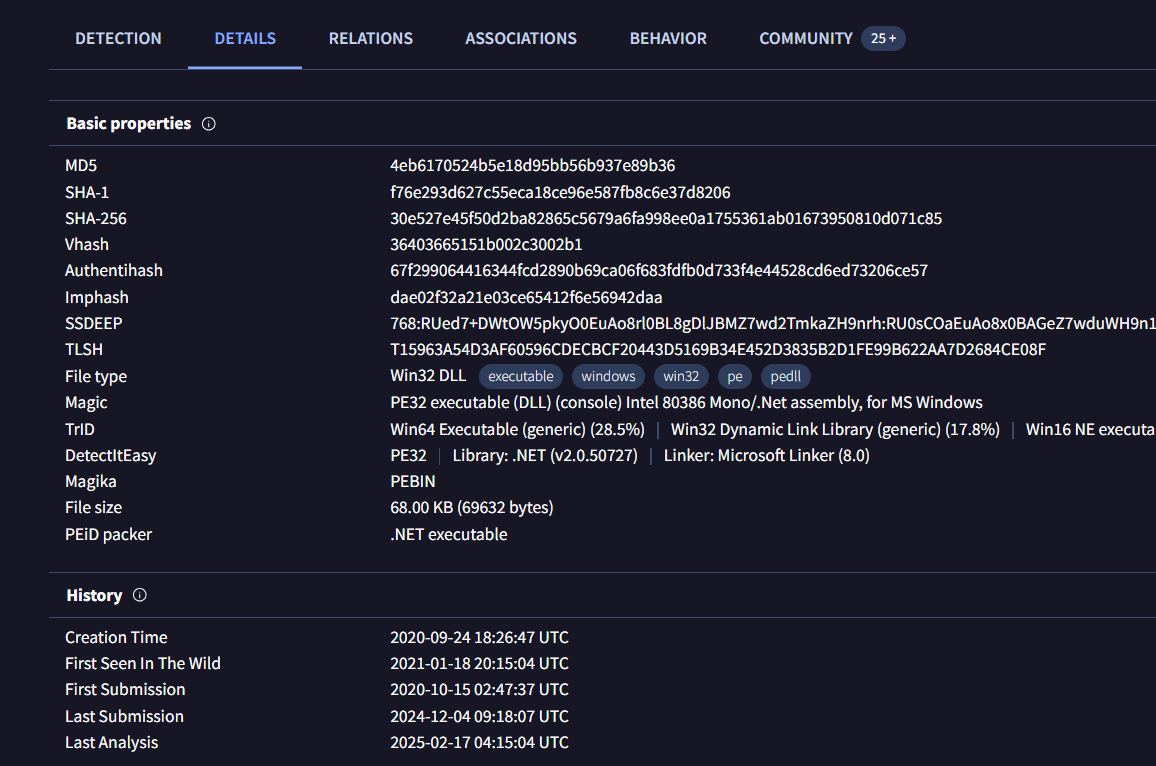1156x766 pixels.
Task: Show info for History section
Action: pyautogui.click(x=139, y=595)
